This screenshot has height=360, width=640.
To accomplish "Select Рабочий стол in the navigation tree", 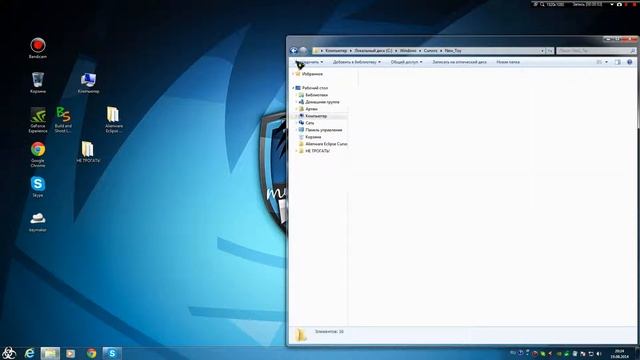I will [315, 88].
